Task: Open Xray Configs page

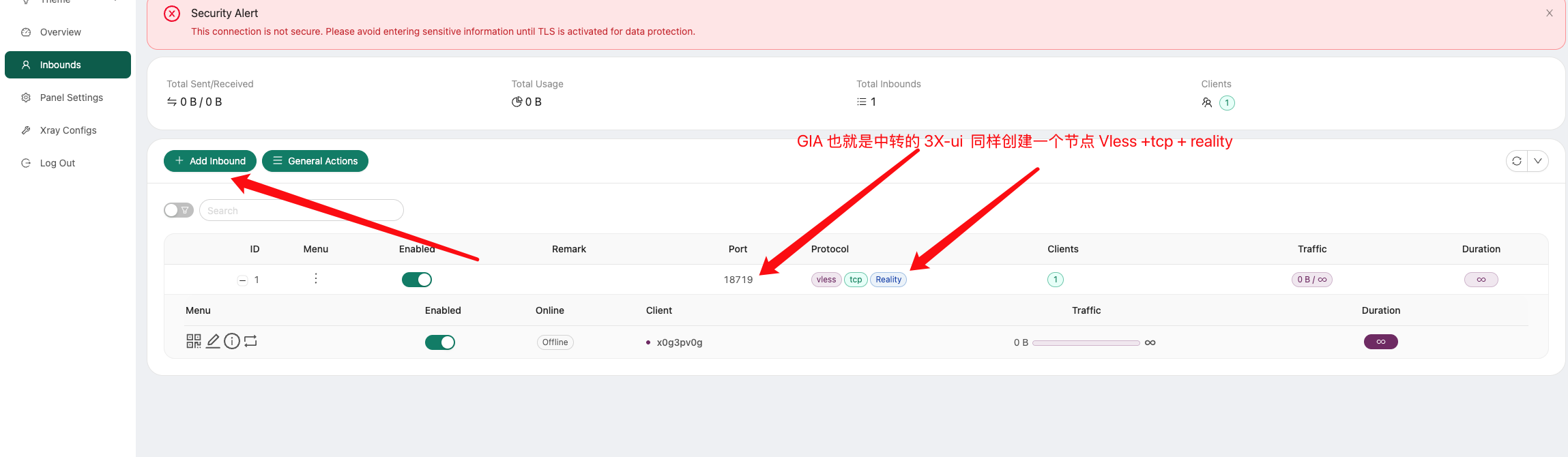Action: coord(68,130)
